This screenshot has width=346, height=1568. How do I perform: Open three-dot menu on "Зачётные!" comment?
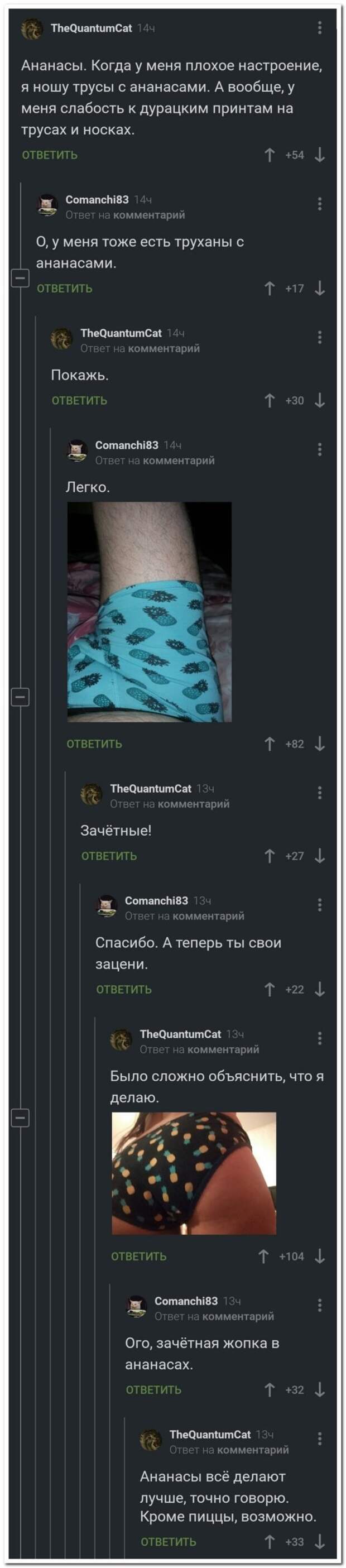[320, 793]
